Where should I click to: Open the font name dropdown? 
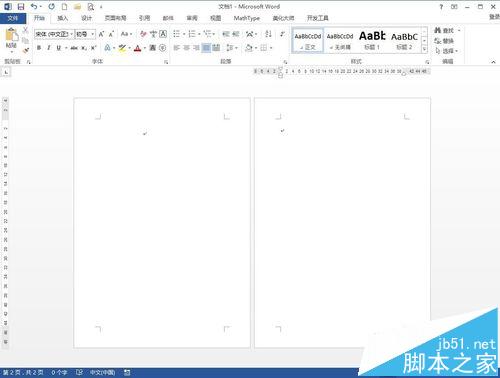[71, 34]
